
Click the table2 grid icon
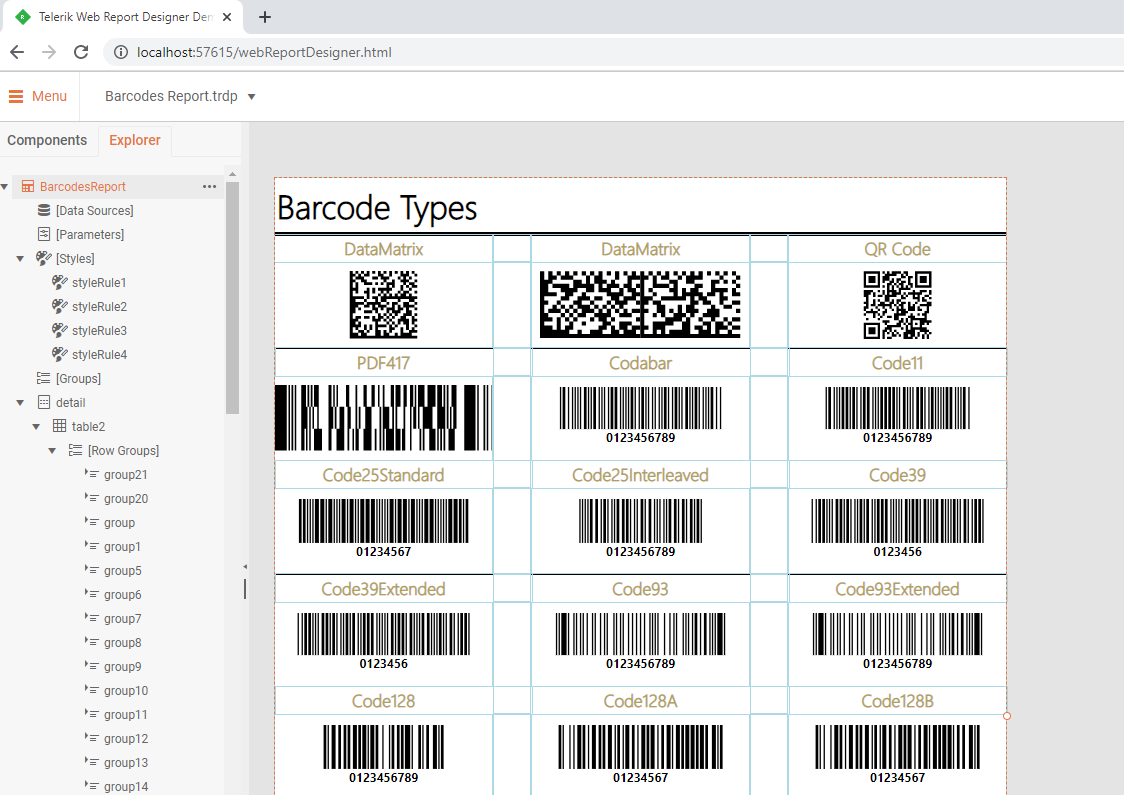59,427
